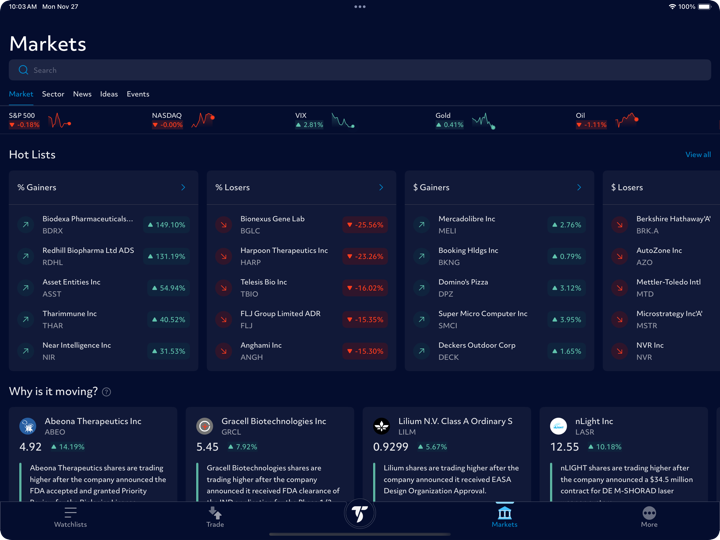The width and height of the screenshot is (720, 540).
Task: Switch to the News tab
Action: click(82, 94)
